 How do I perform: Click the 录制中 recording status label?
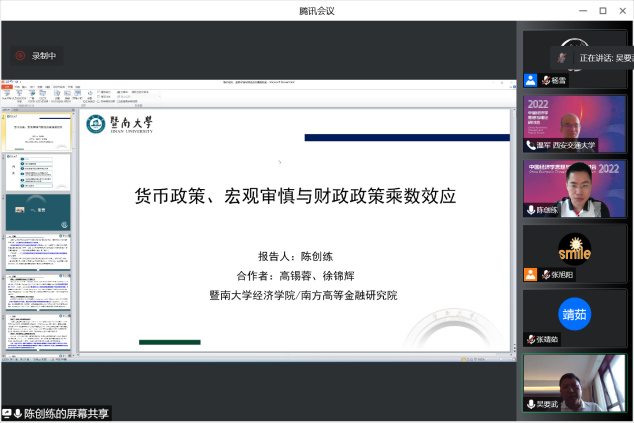tap(44, 56)
